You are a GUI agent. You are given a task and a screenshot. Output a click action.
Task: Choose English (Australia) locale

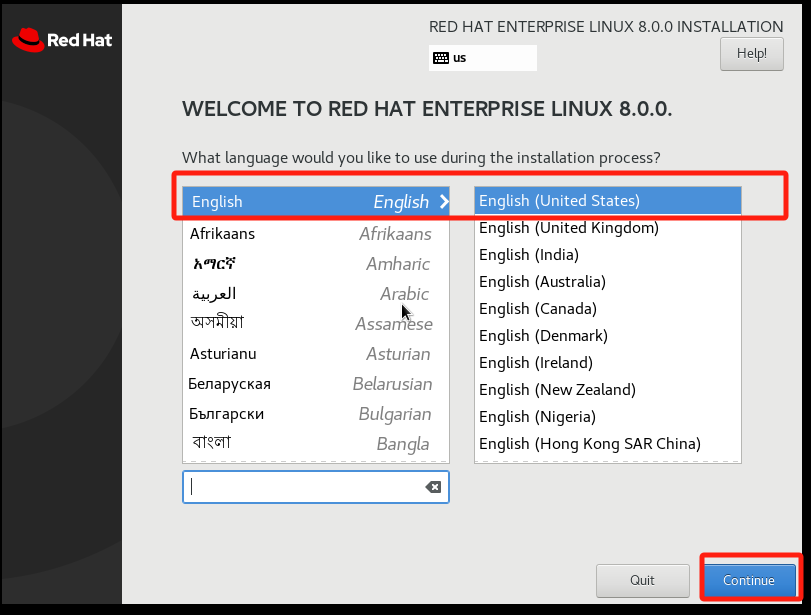(x=608, y=281)
